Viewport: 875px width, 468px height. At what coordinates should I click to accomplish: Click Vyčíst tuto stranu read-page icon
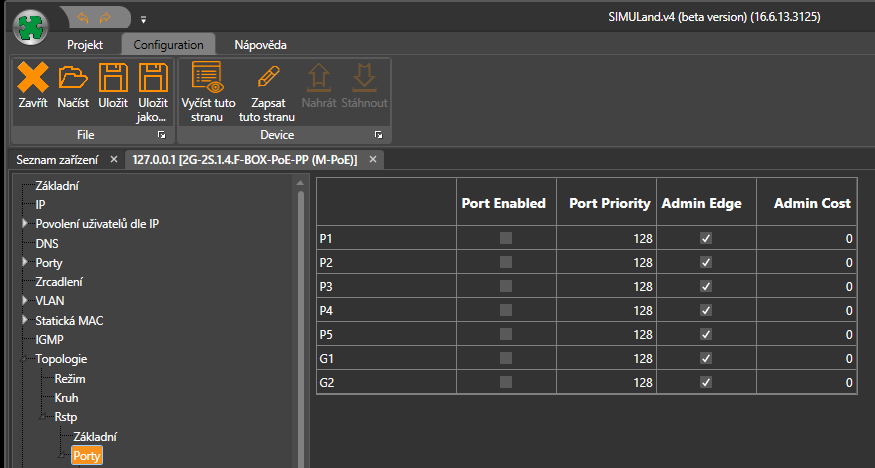[208, 76]
